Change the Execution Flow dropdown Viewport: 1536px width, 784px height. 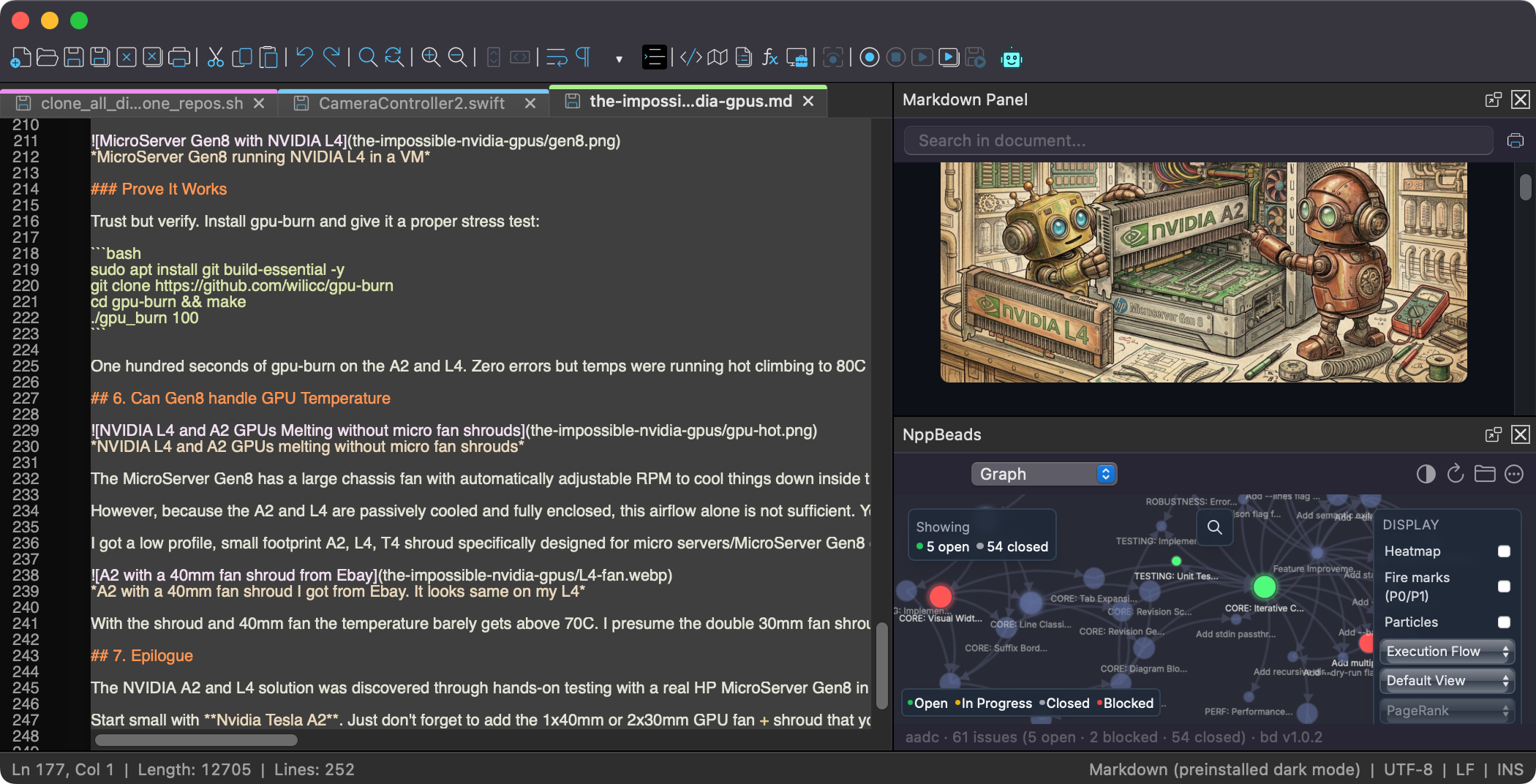click(1447, 651)
